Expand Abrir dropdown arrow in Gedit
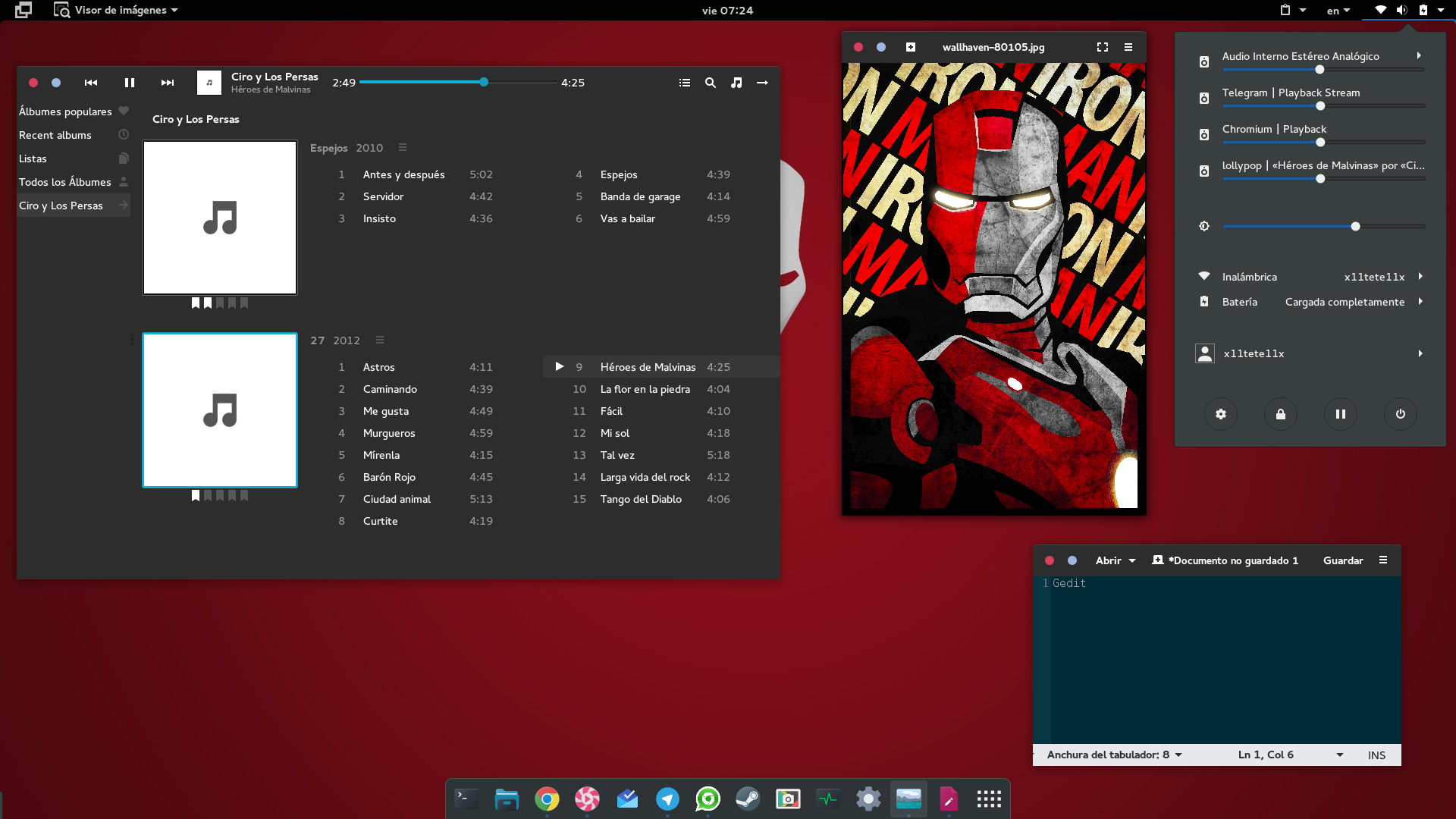This screenshot has height=819, width=1456. point(1132,560)
